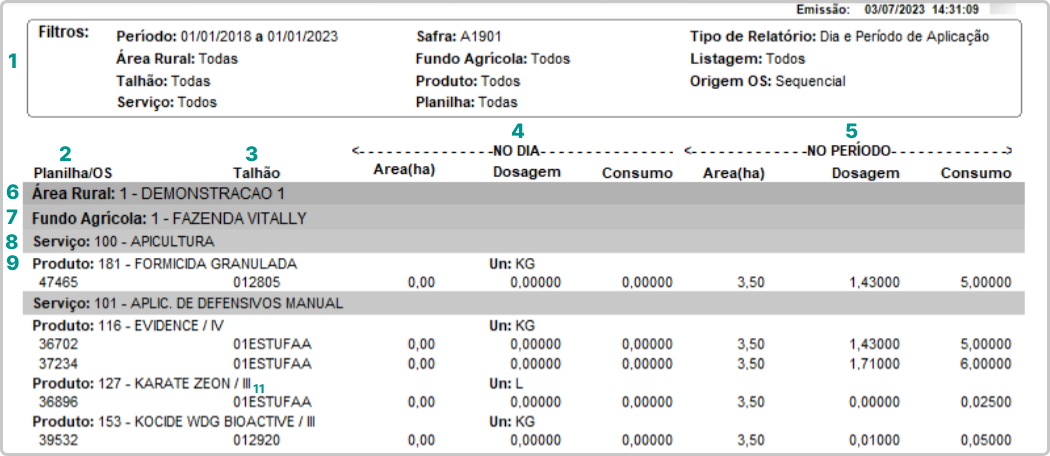Select the Fundo Agrícola: 1 - FAZENDA VITALLY row
Image resolution: width=1050 pixels, height=456 pixels.
169,217
